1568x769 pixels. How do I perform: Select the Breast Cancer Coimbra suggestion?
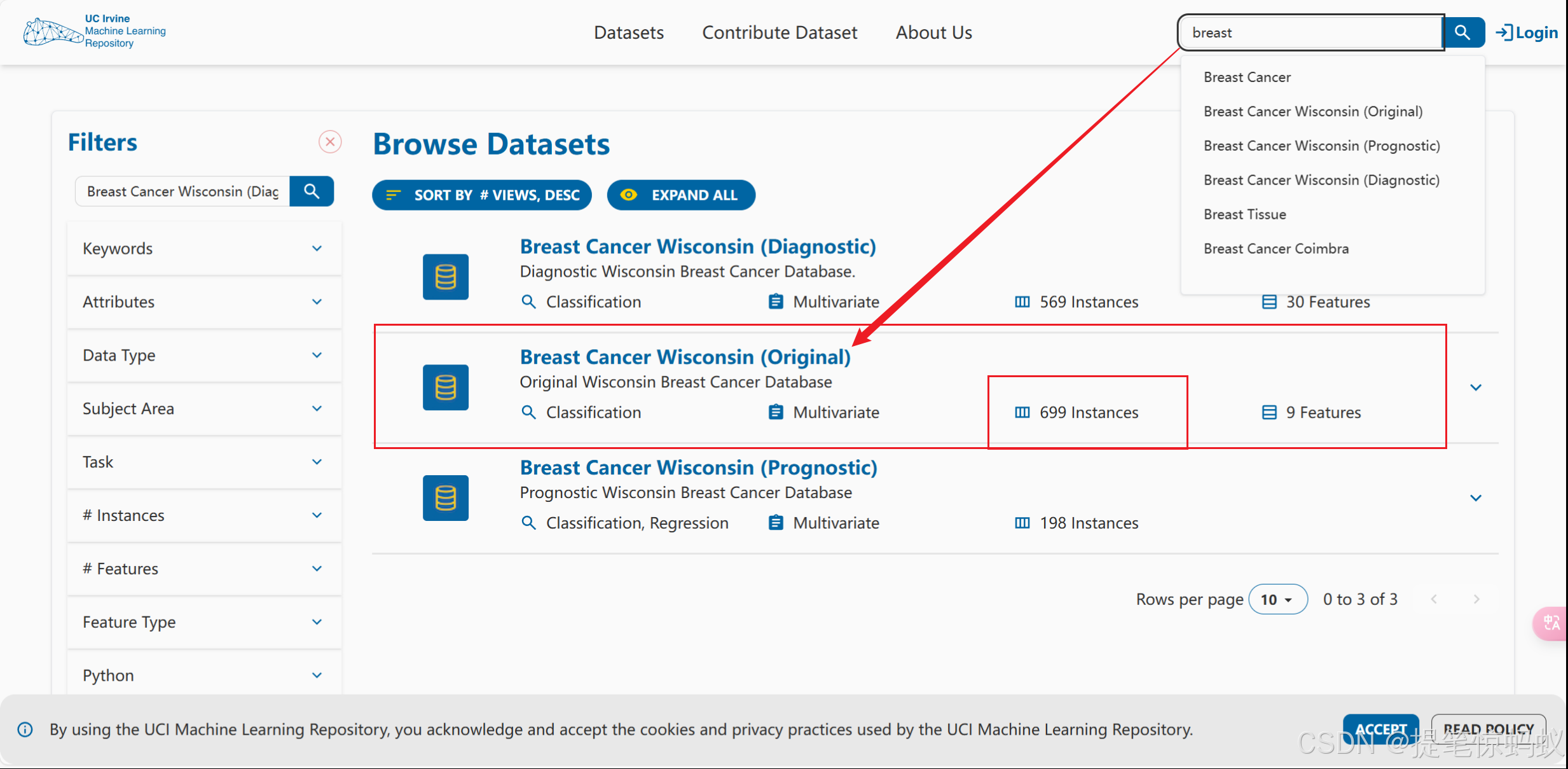point(1332,249)
